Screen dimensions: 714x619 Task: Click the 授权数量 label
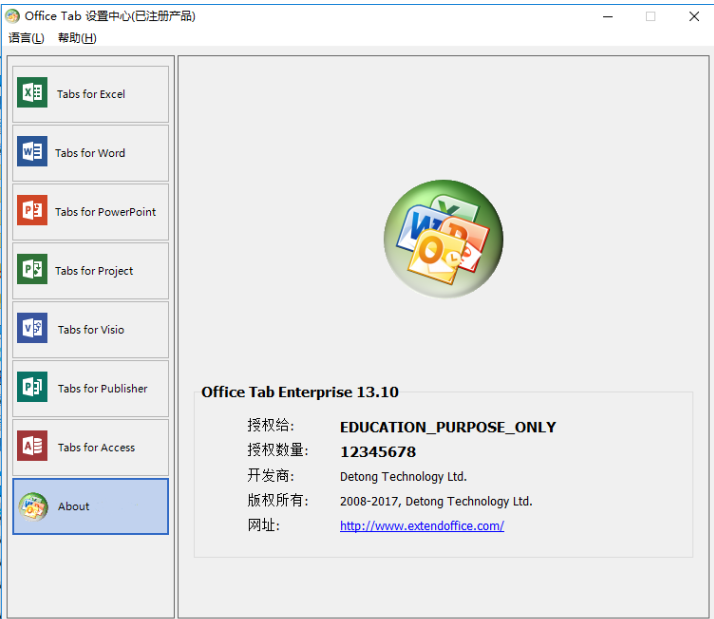pyautogui.click(x=278, y=450)
